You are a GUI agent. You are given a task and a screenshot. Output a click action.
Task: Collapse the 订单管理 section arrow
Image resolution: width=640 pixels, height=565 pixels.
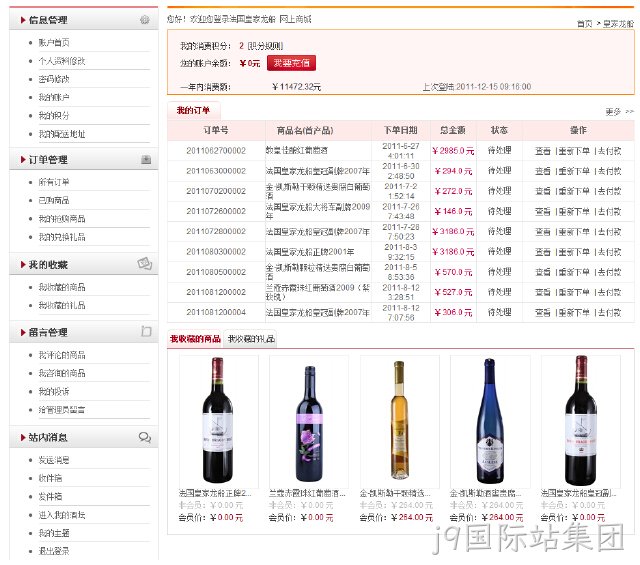click(23, 160)
